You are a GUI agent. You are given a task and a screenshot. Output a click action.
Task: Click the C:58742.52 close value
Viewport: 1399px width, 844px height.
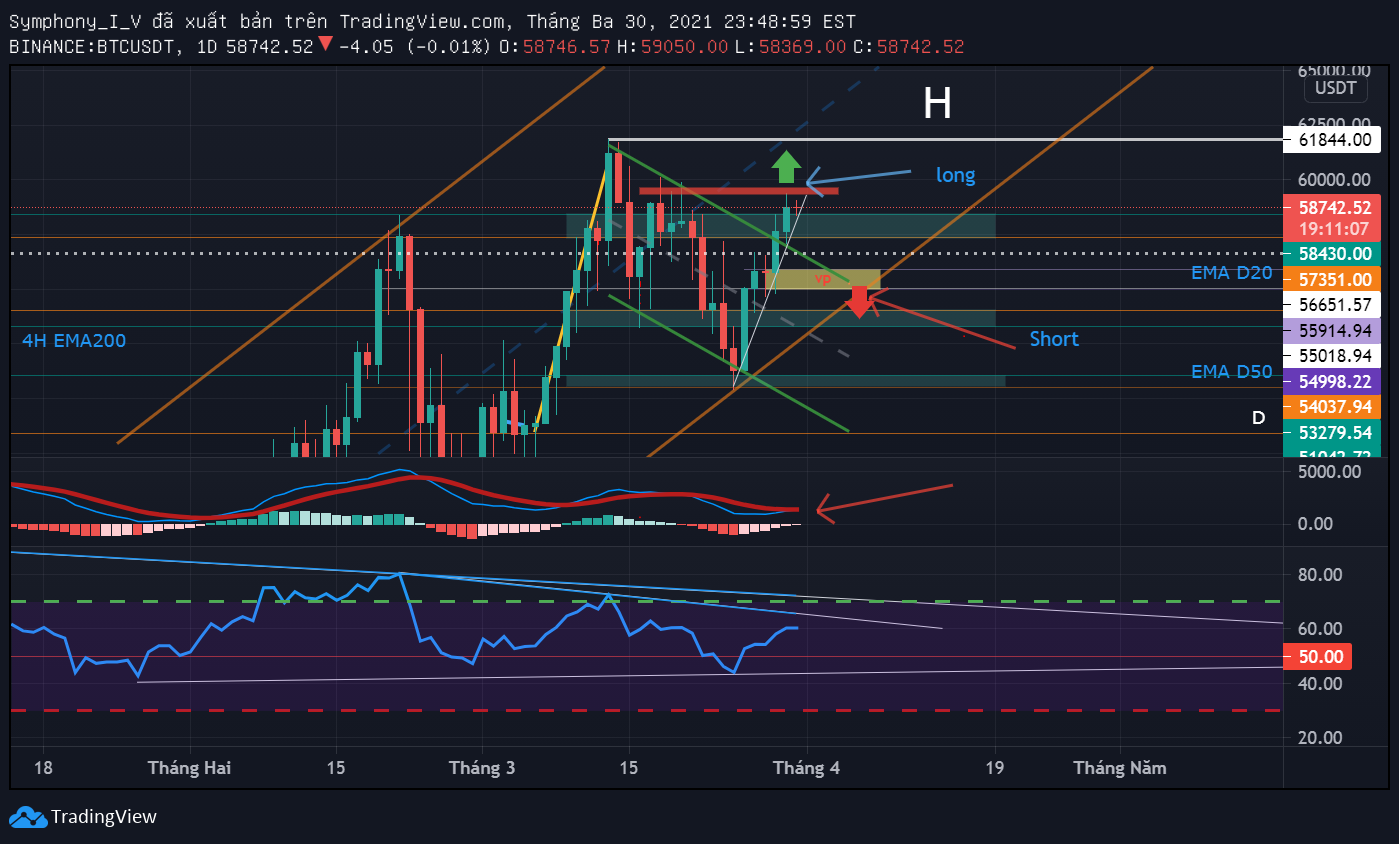click(908, 46)
